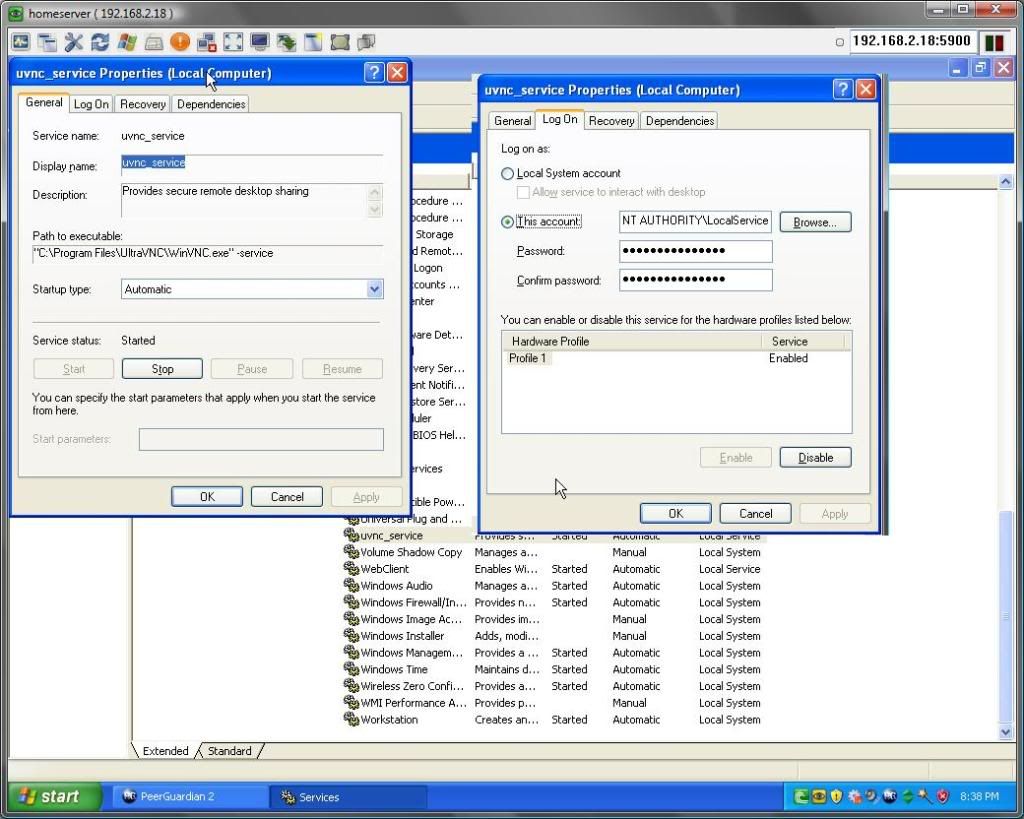Select the Volume Shadow Copy service
This screenshot has width=1024, height=819.
coord(554,553)
